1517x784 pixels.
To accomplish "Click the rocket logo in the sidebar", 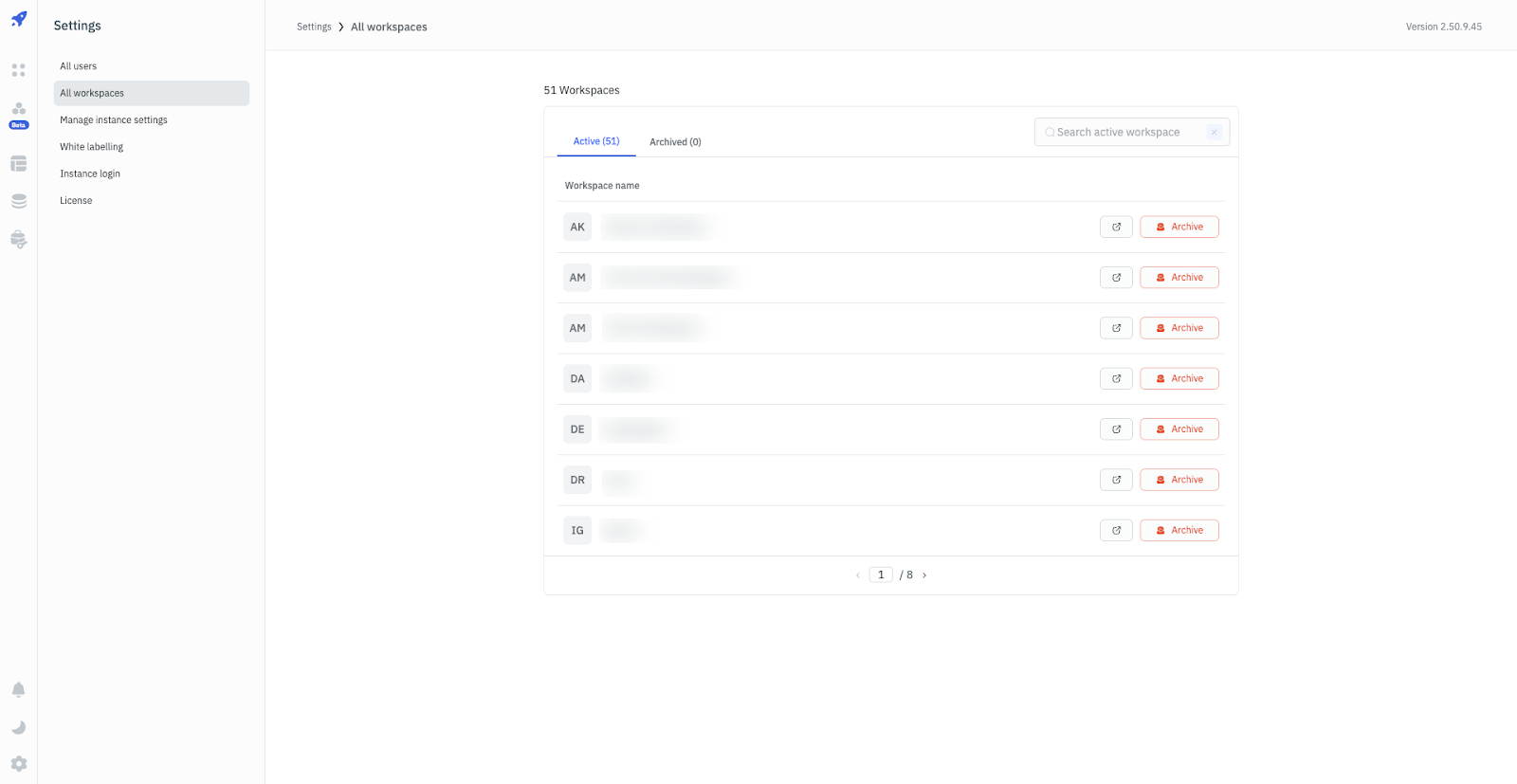I will pyautogui.click(x=19, y=19).
